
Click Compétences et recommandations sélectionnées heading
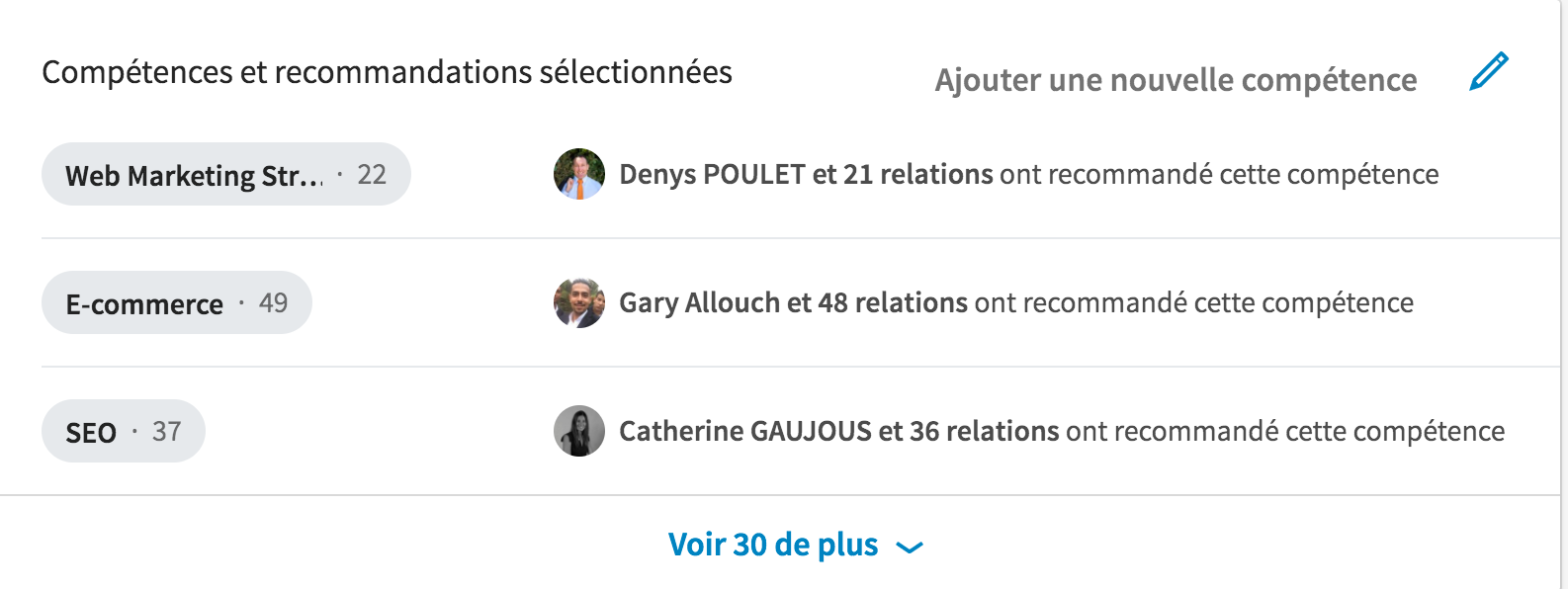[388, 72]
